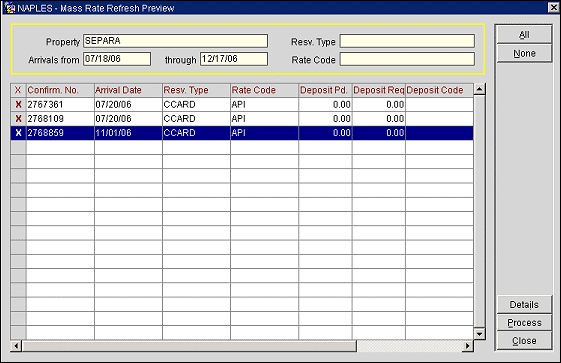Close the Mass Rate Refresh Preview window
The height and width of the screenshot is (363, 561).
tap(553, 8)
